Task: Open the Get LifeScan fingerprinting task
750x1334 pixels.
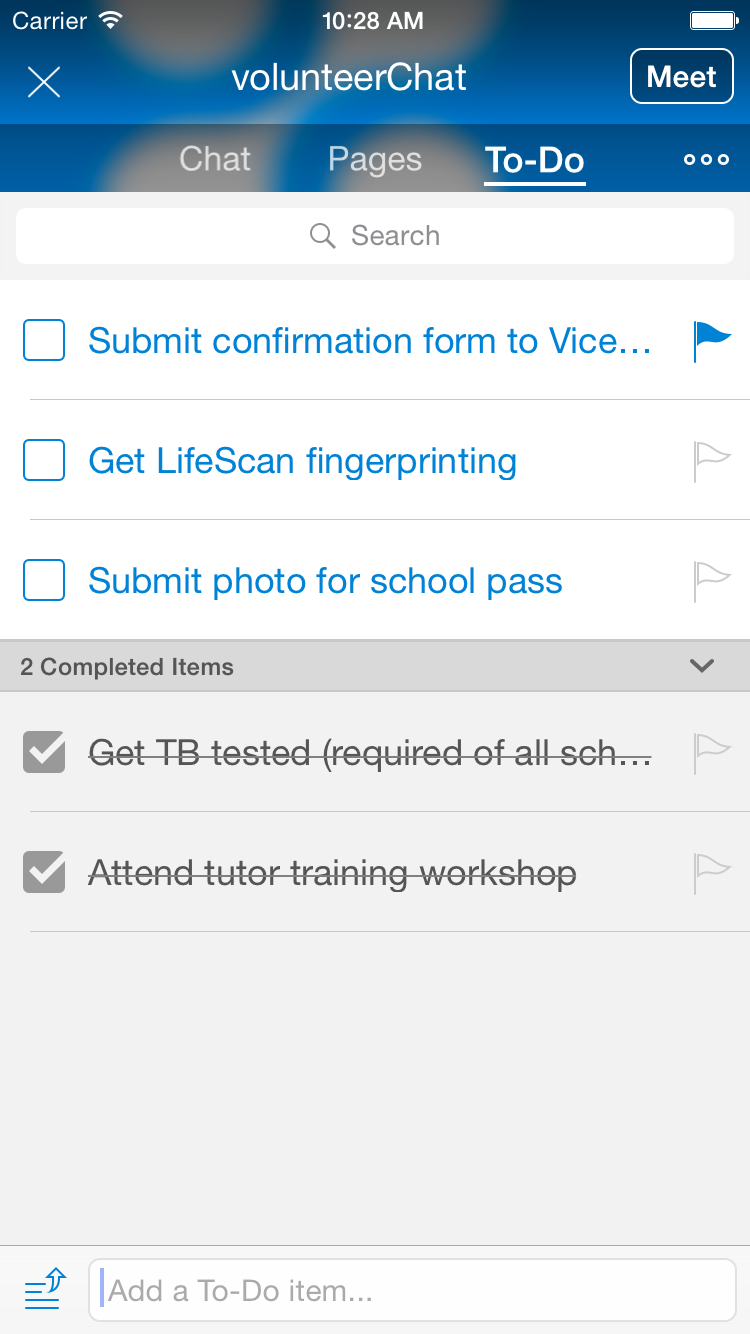Action: click(x=302, y=461)
